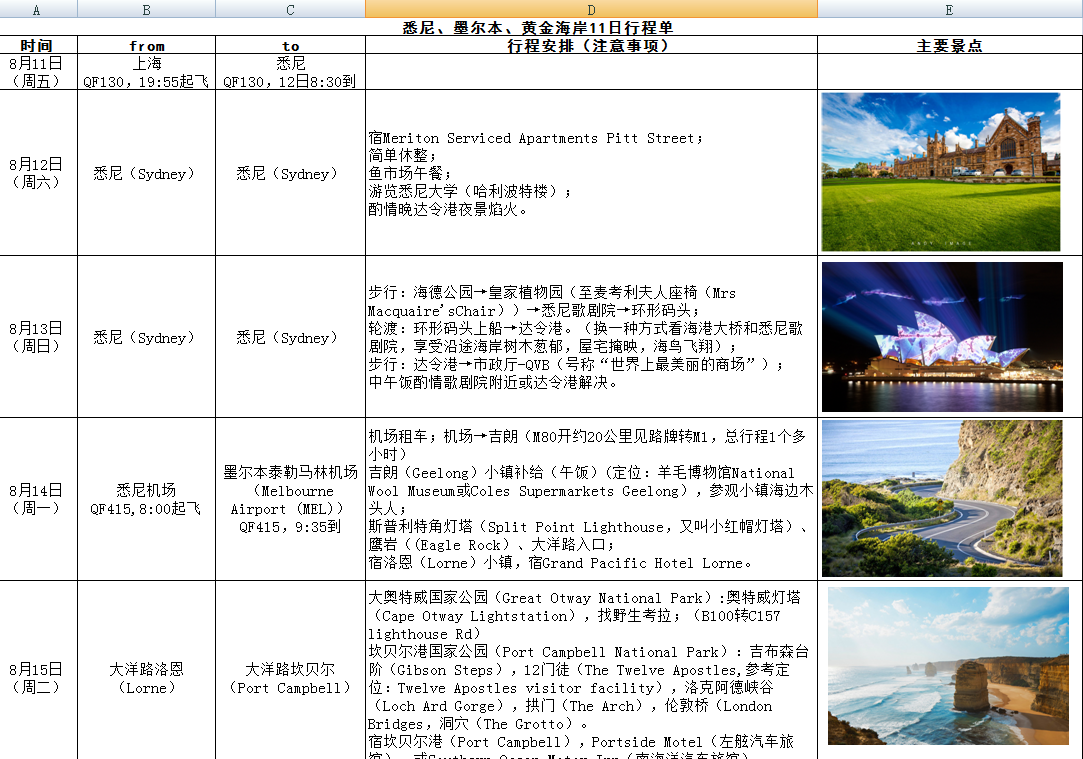
Task: Select the 上海 QF130 19:55 departure cell
Action: click(146, 72)
